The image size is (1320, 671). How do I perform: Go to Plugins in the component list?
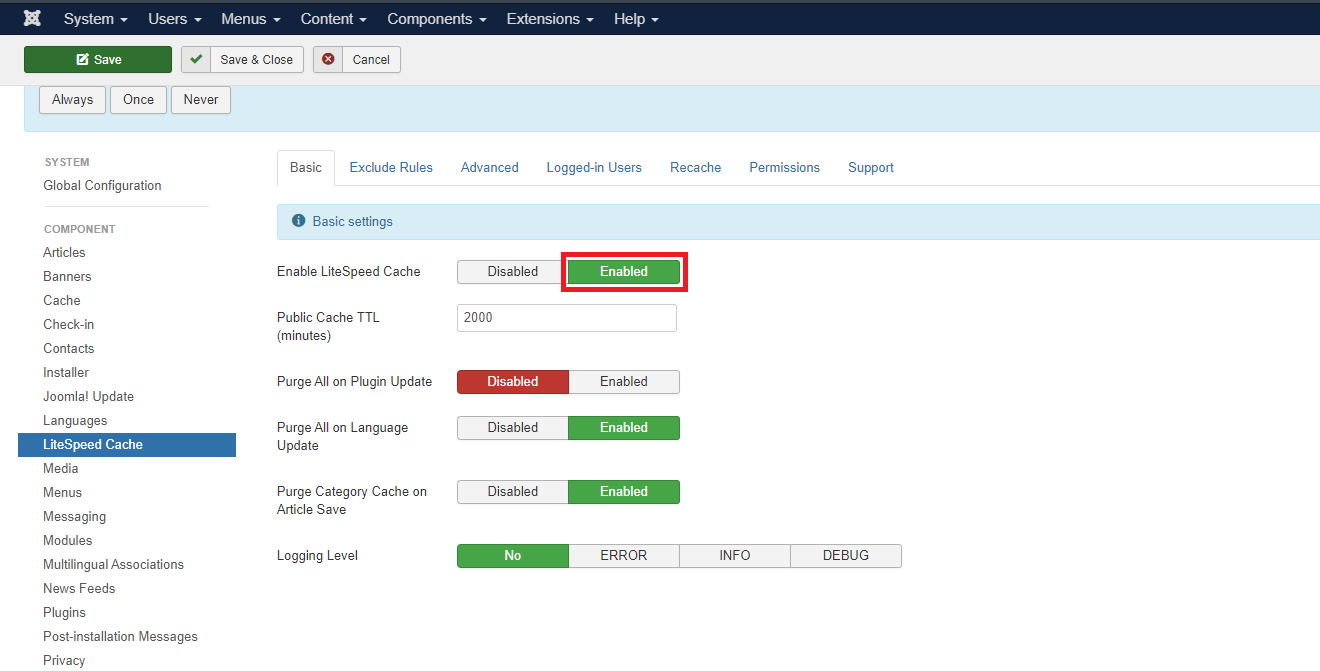click(64, 613)
